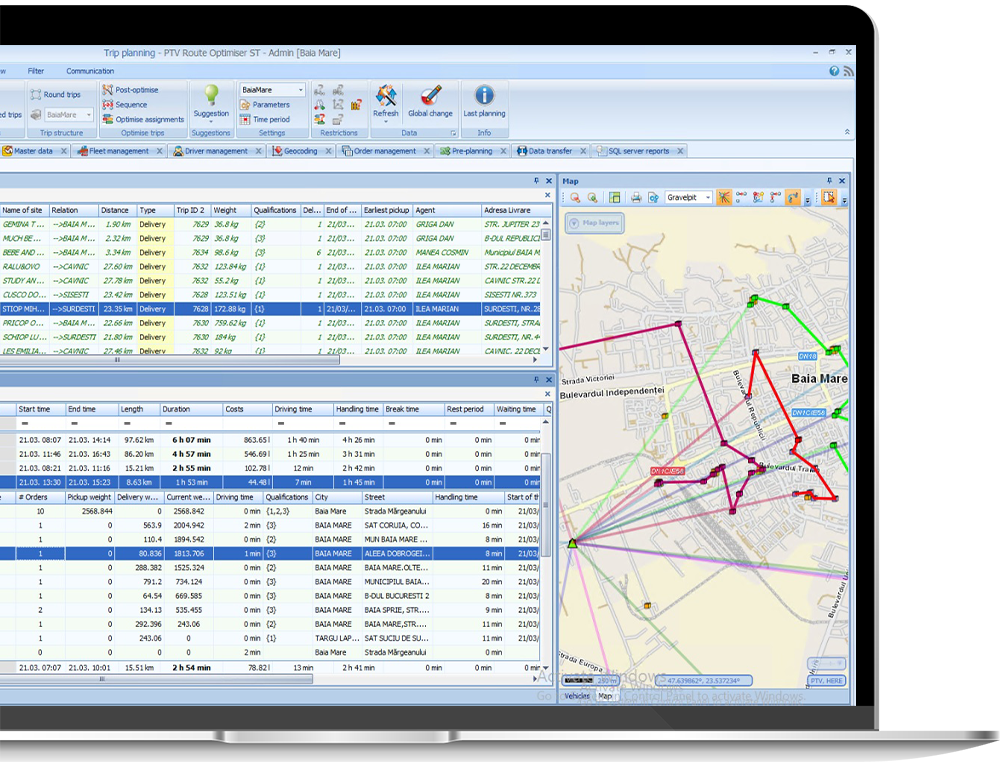Pin the upper orders panel
The height and width of the screenshot is (762, 1000).
pos(536,181)
